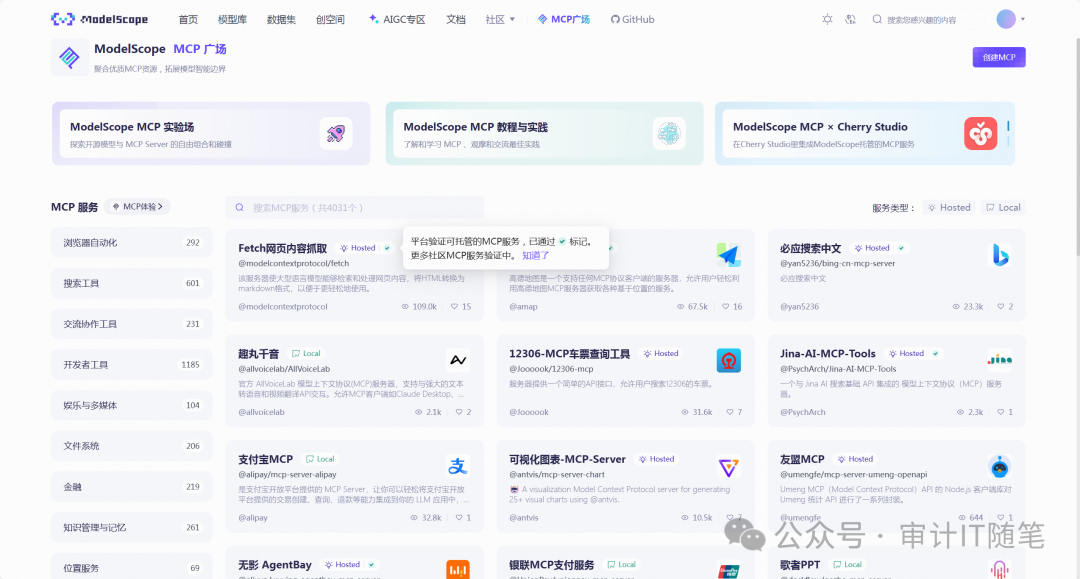The width and height of the screenshot is (1080, 579).
Task: Select 搜索工具 category
Action: coord(132,284)
